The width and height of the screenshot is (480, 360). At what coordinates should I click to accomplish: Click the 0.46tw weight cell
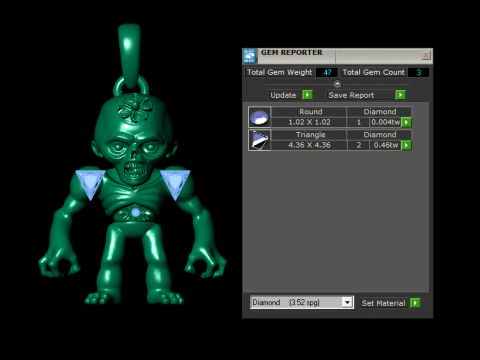(x=386, y=145)
